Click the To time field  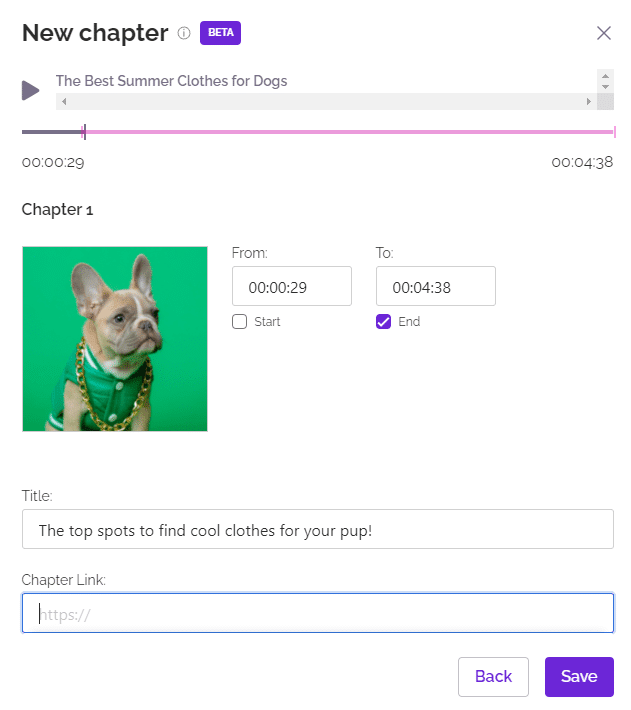pos(435,286)
